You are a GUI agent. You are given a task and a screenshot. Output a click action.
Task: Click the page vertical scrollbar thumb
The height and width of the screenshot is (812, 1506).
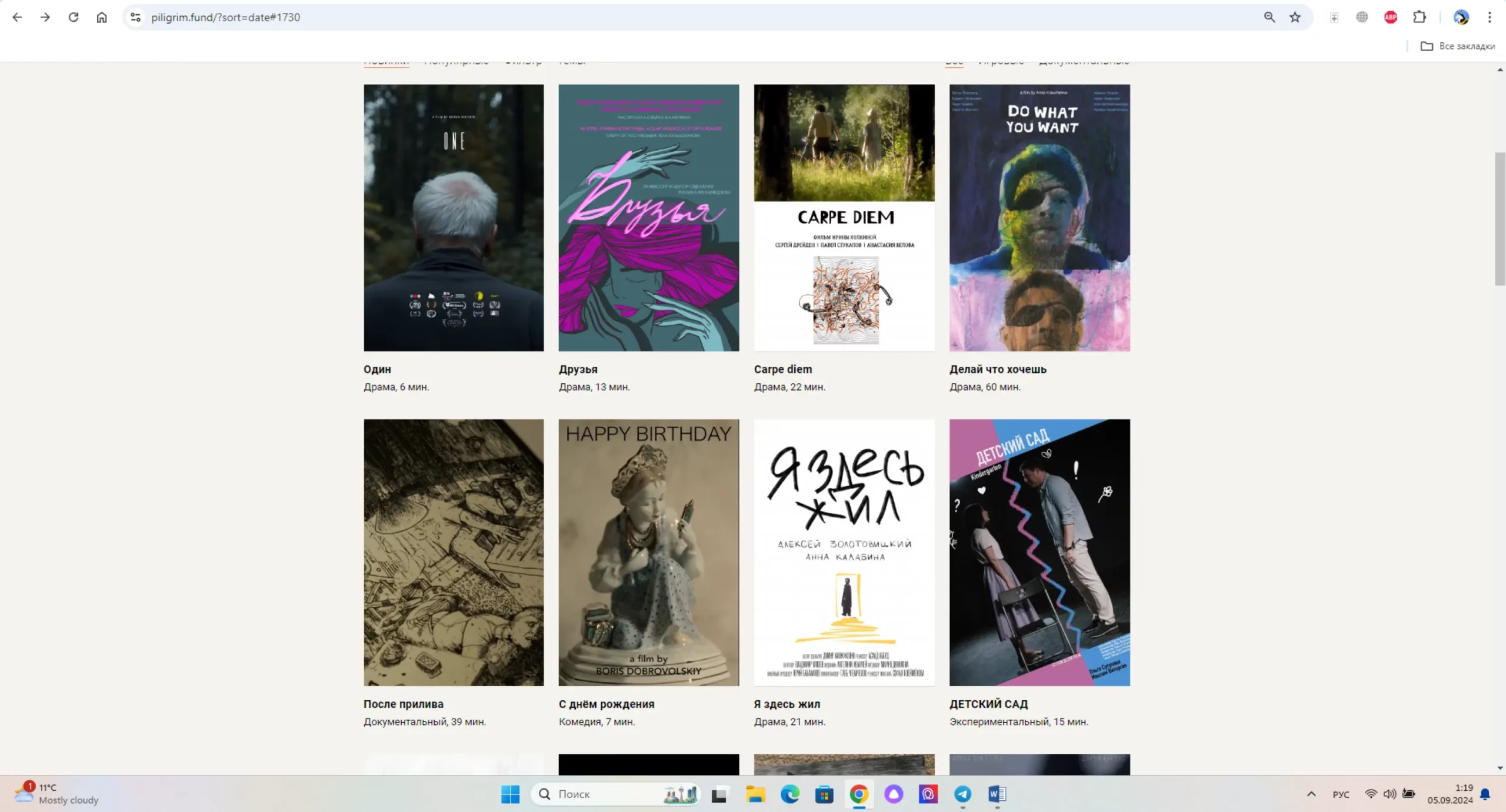point(1500,219)
